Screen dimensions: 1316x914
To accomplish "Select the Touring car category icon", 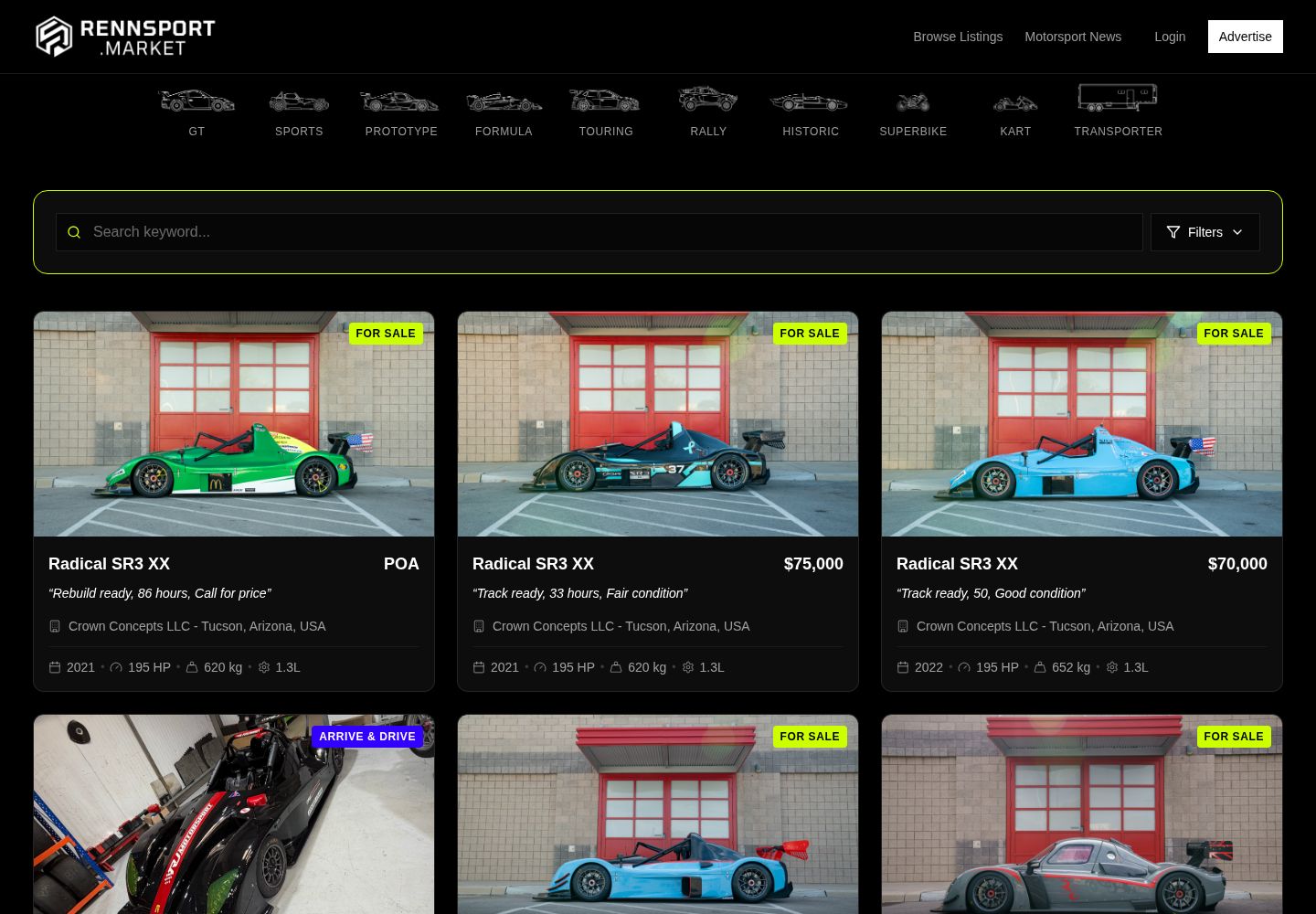I will (605, 100).
